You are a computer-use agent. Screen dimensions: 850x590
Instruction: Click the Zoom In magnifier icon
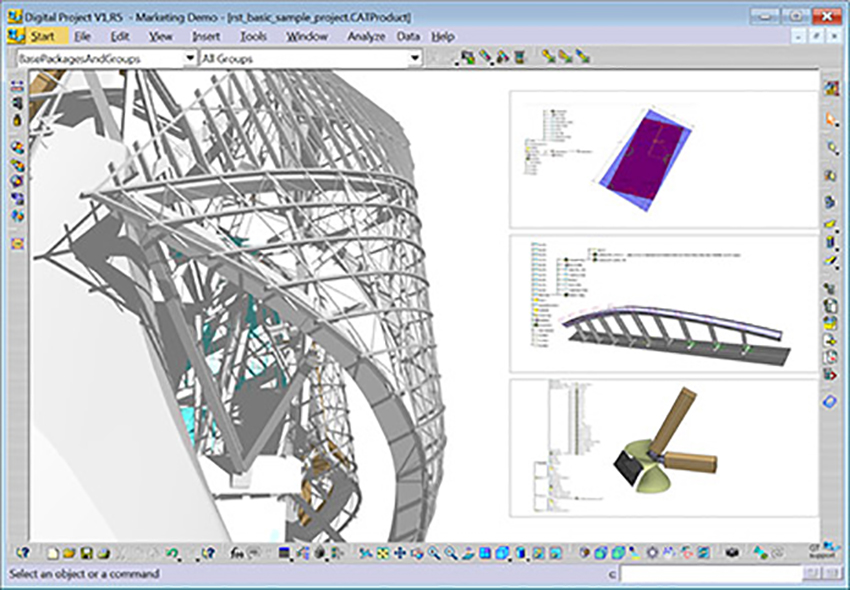[434, 553]
